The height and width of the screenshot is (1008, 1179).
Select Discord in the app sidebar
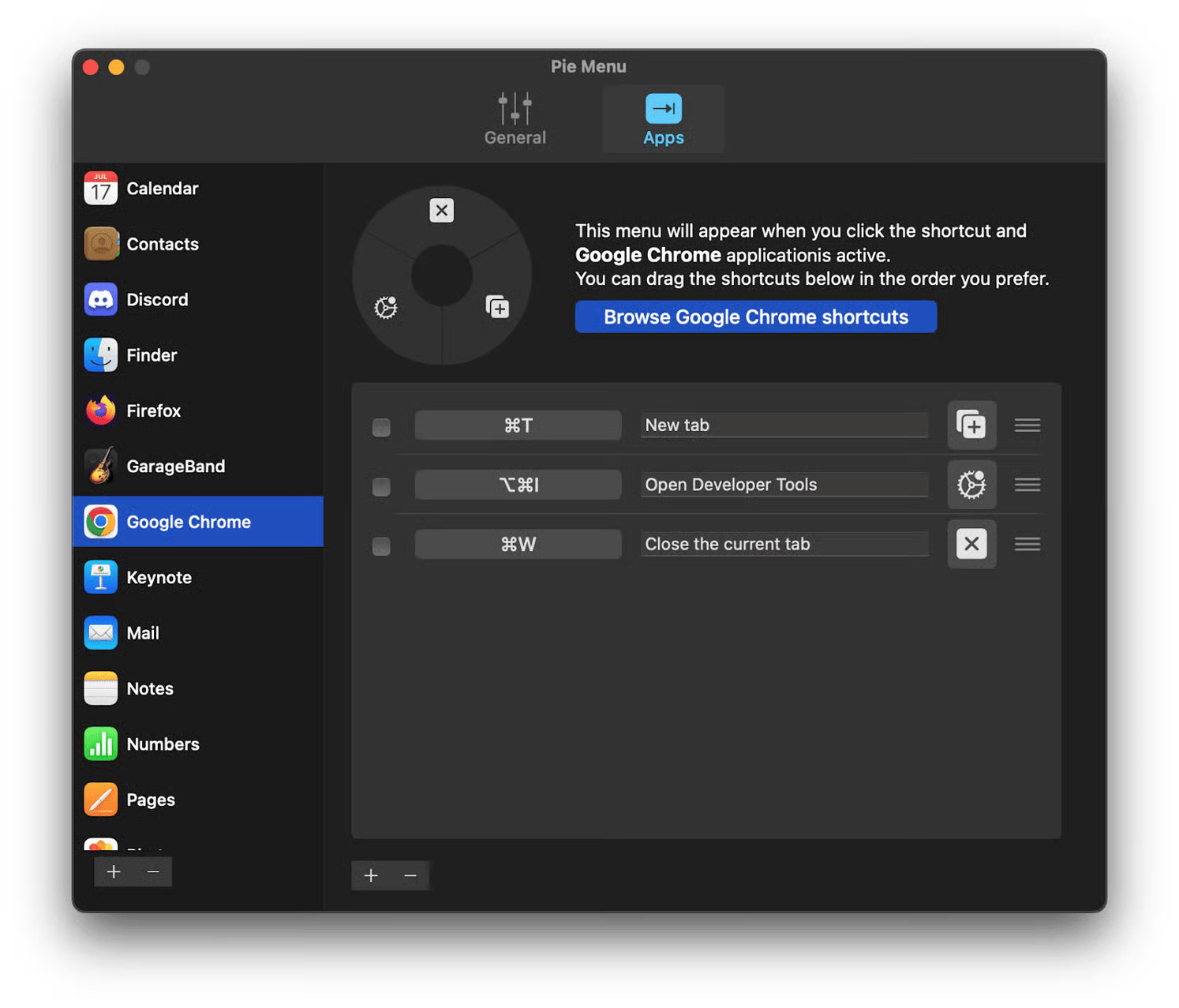point(157,300)
